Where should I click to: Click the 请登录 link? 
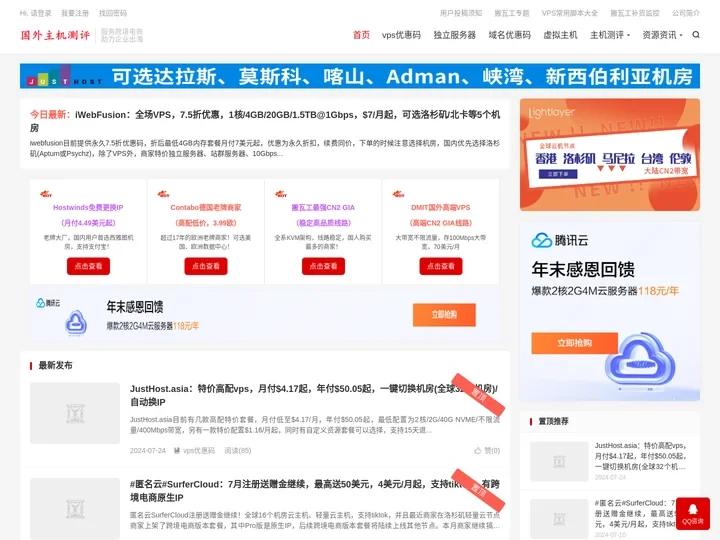click(x=41, y=13)
